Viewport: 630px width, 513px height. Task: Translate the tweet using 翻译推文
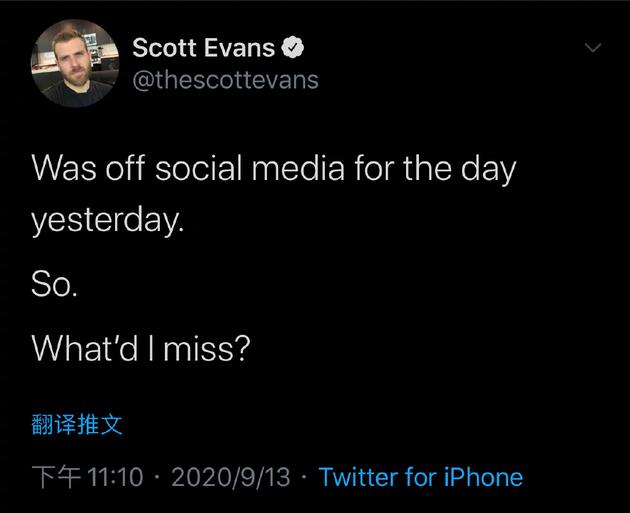point(77,424)
